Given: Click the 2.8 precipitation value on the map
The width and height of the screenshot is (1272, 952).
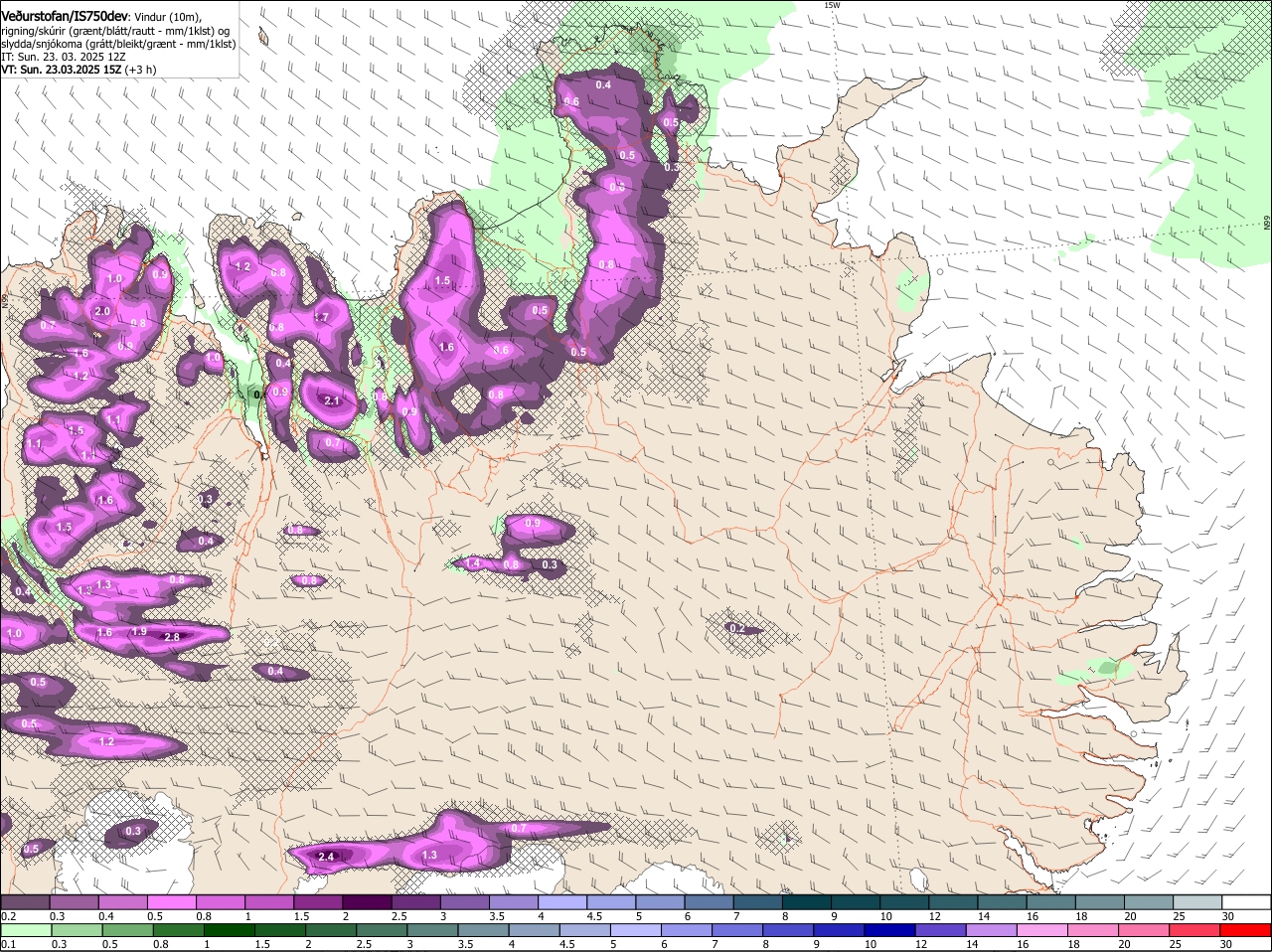Looking at the screenshot, I should [171, 637].
